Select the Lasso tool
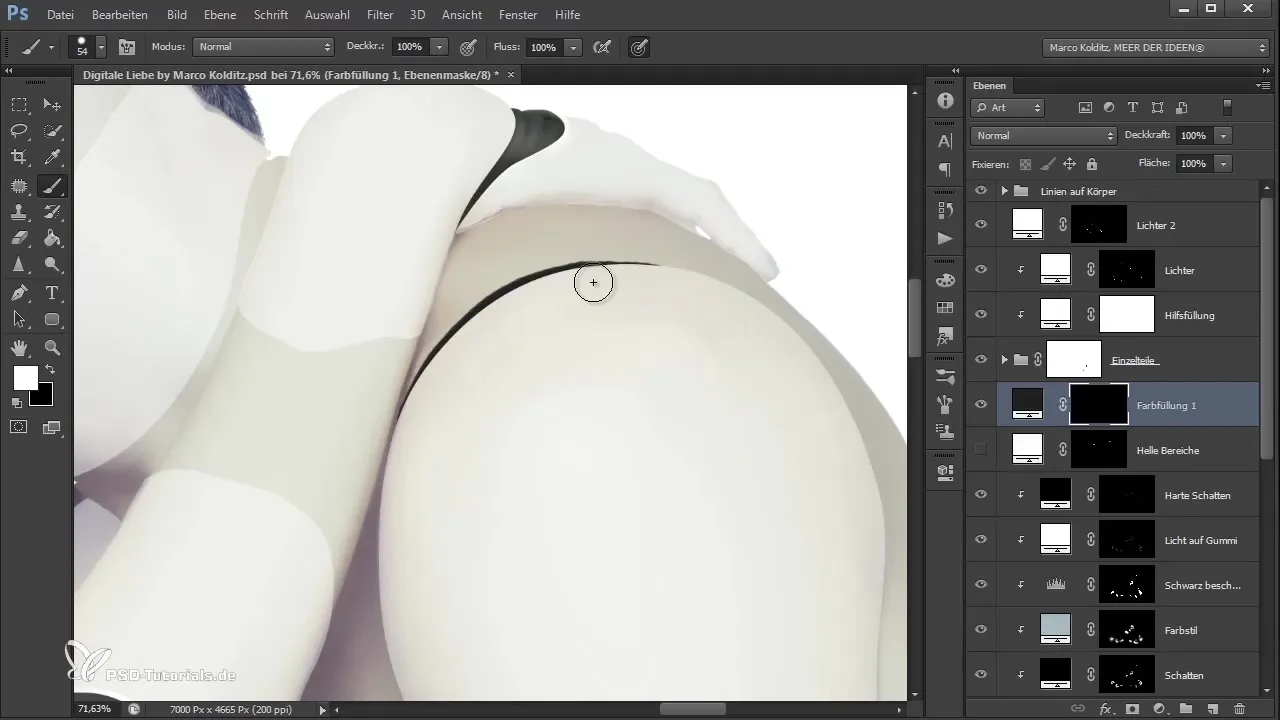 coord(19,130)
